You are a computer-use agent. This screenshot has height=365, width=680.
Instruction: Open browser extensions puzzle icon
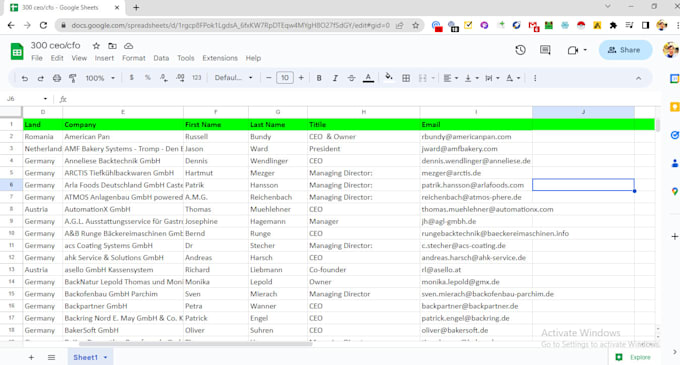613,25
